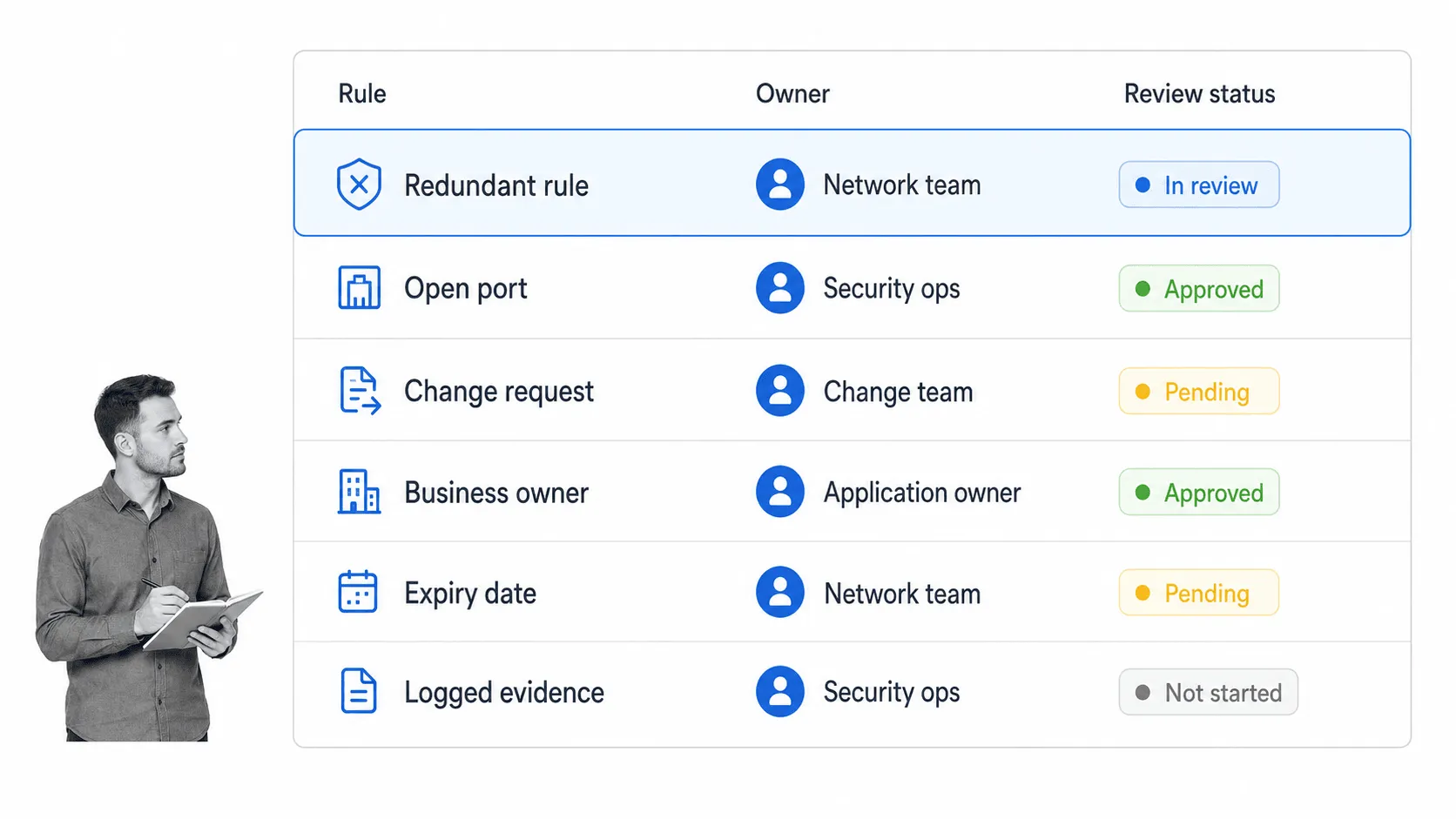This screenshot has width=1456, height=819.
Task: Click the photo of the man holding notebook
Action: 148,557
